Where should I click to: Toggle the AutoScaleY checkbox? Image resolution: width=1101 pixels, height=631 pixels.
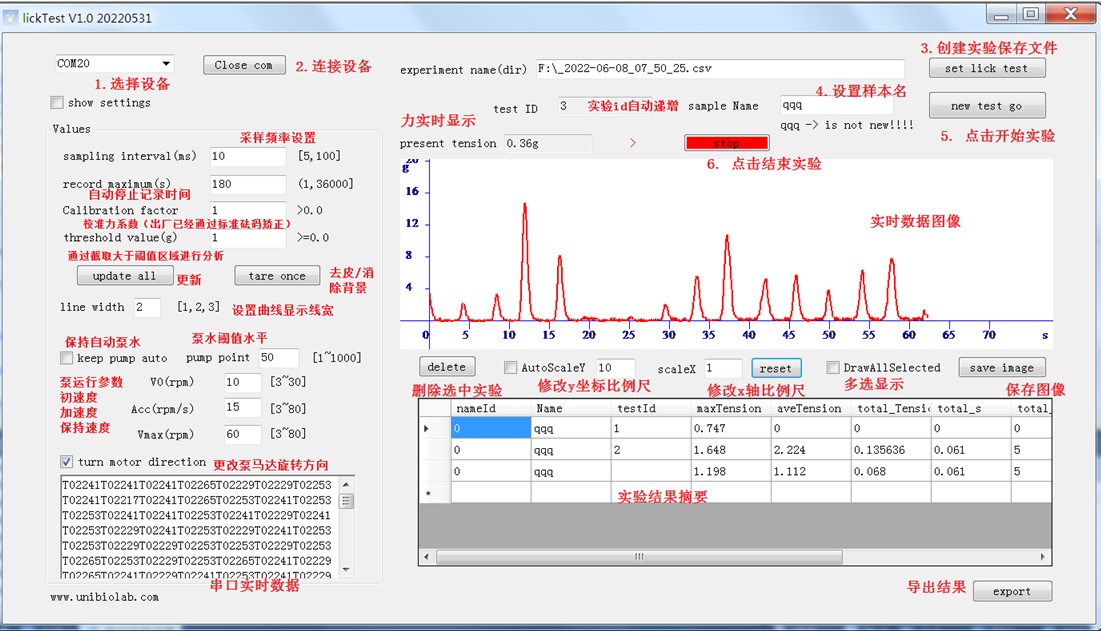[510, 367]
